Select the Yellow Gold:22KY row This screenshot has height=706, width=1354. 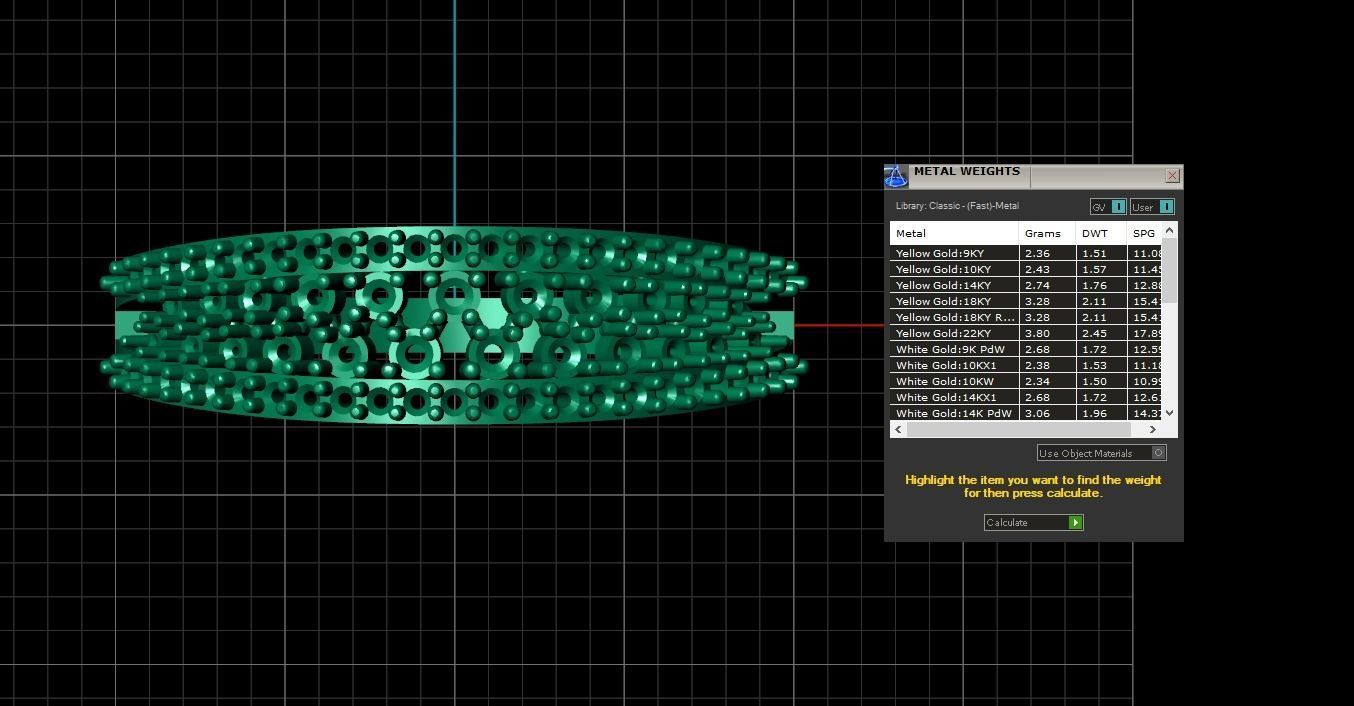tap(1026, 333)
